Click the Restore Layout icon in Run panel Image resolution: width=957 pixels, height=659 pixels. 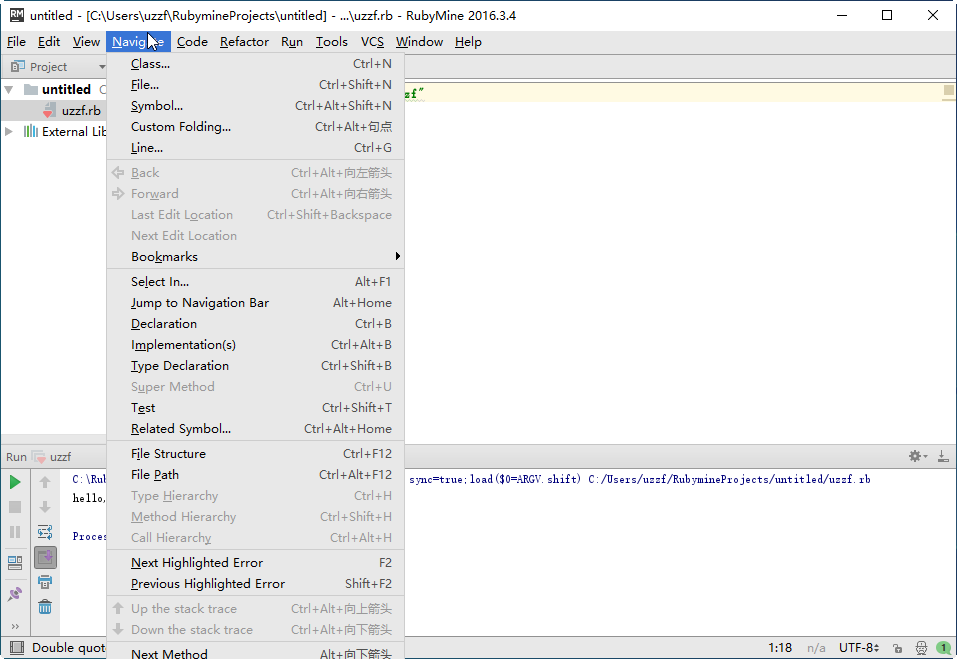coord(15,563)
